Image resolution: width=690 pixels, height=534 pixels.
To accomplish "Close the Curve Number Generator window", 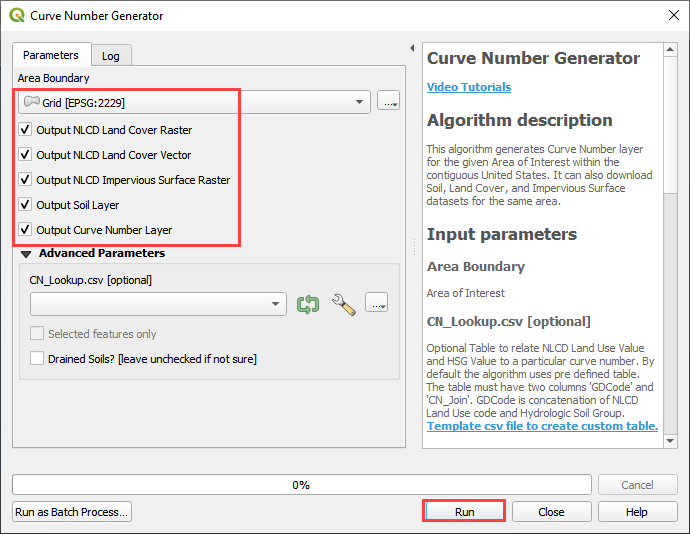I will 670,16.
